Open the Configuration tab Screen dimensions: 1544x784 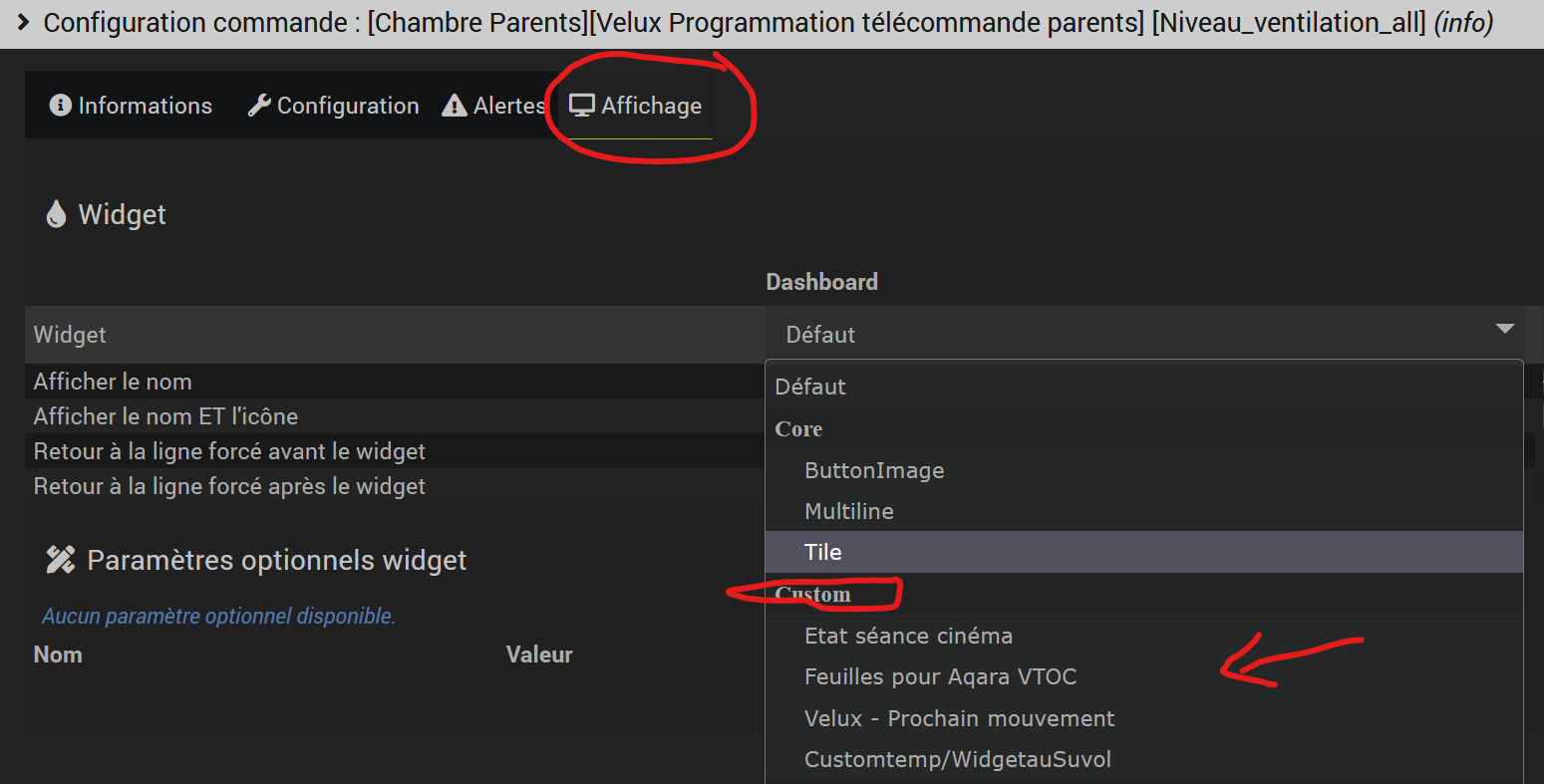tap(347, 106)
